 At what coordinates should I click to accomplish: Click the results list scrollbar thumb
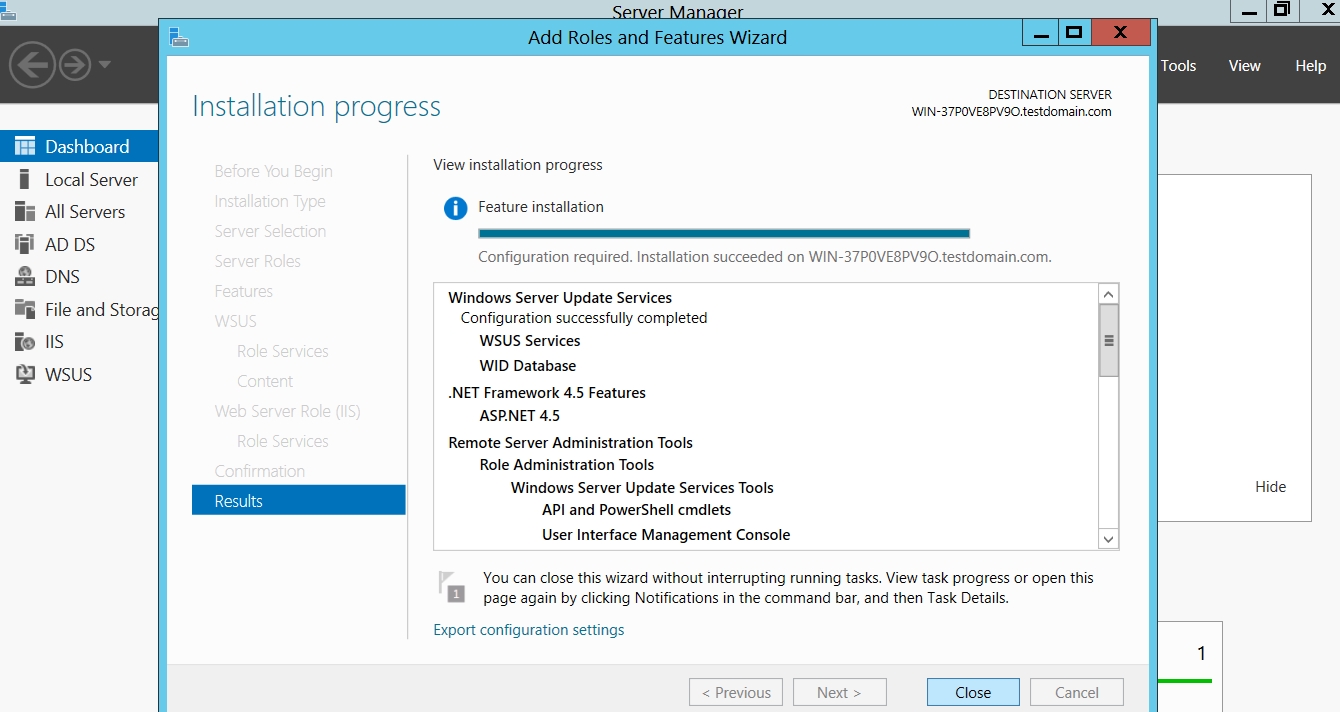tap(1108, 340)
